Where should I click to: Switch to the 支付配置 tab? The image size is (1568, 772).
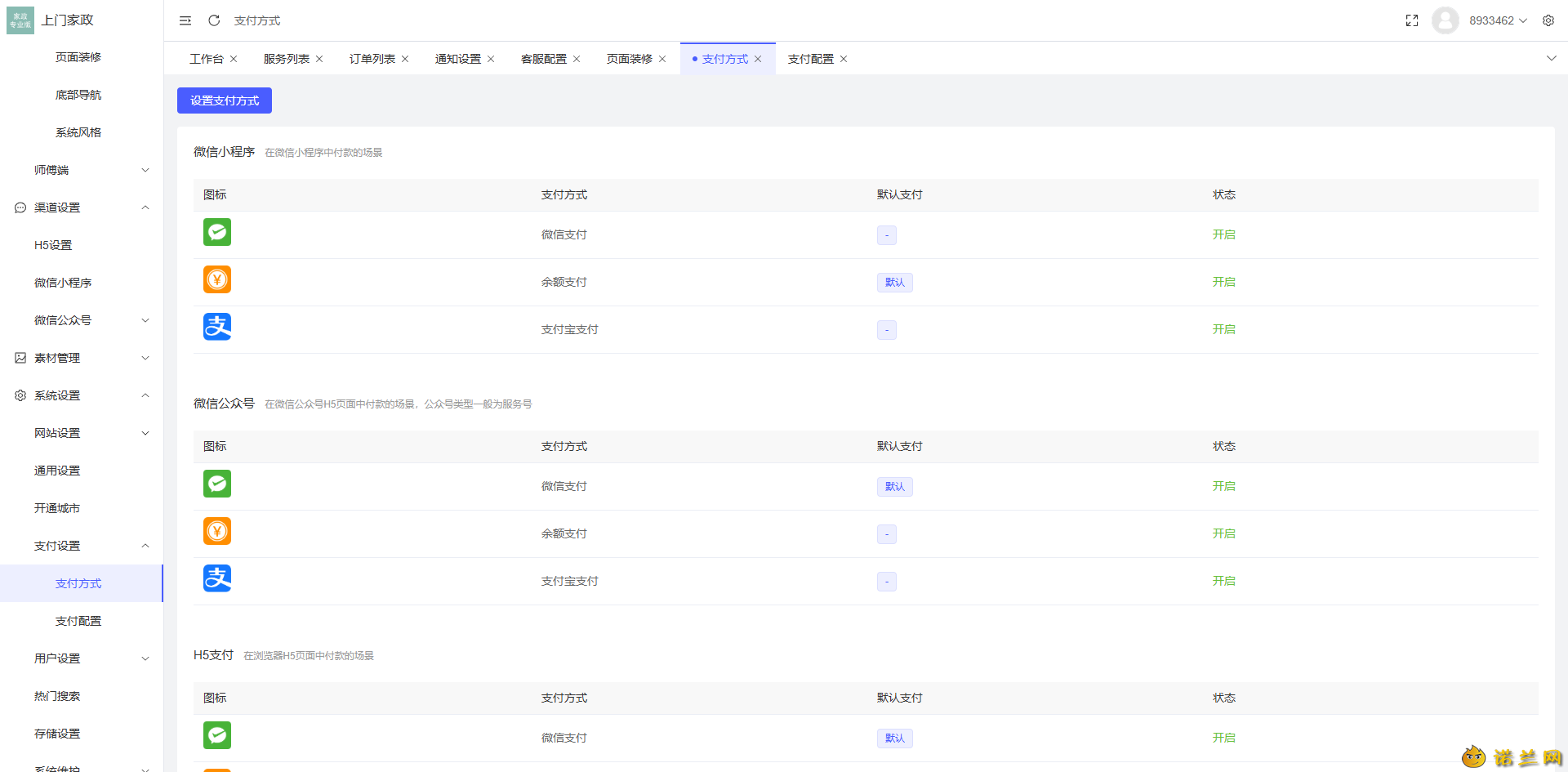[x=811, y=59]
